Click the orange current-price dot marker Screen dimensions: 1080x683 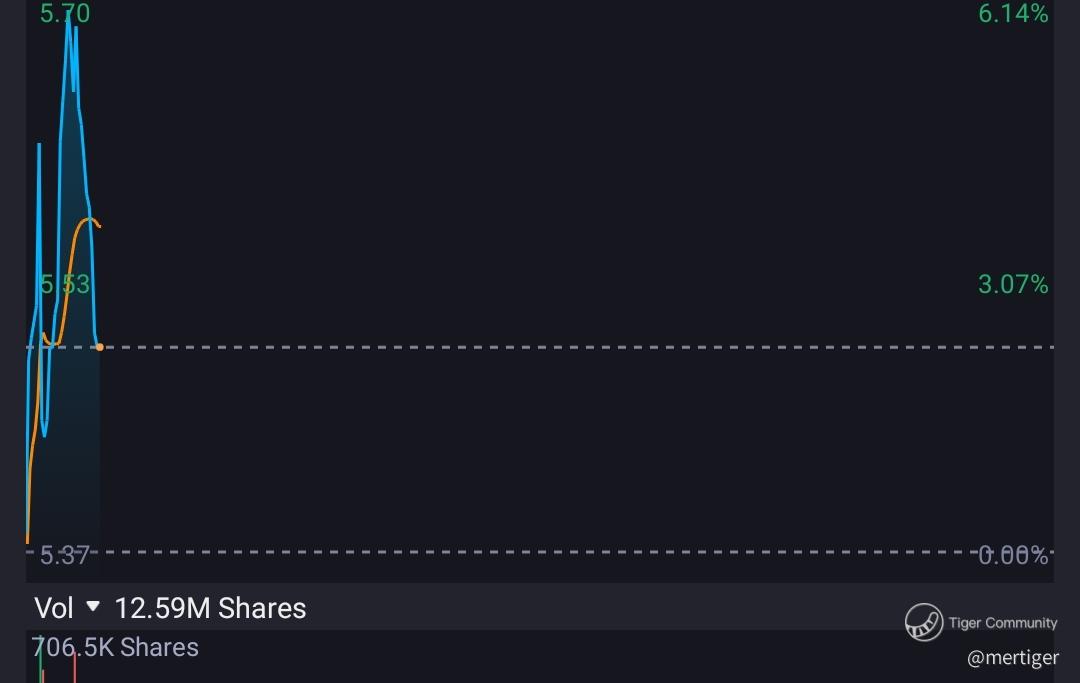pos(100,347)
